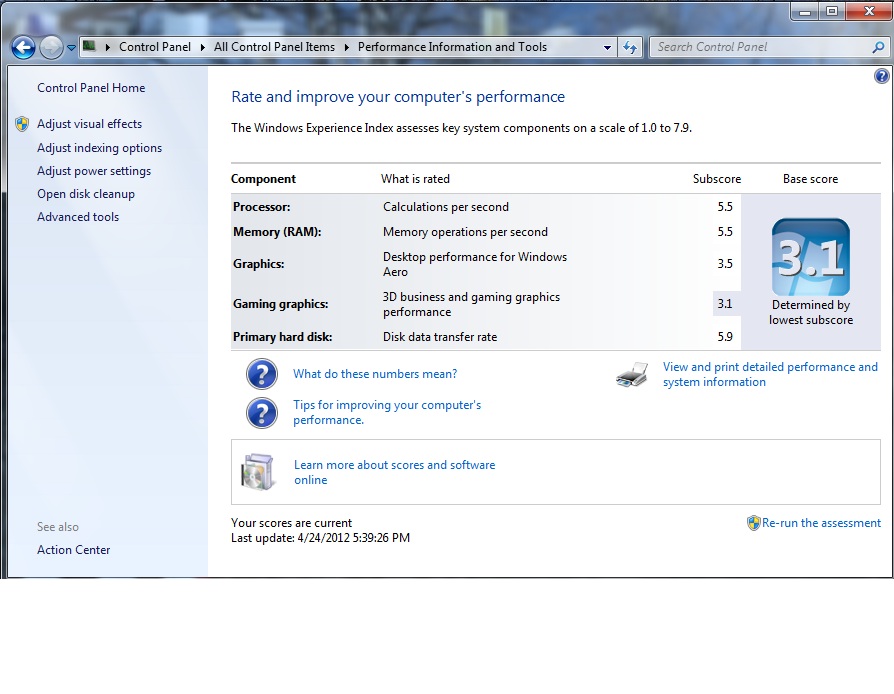This screenshot has width=894, height=694.
Task: Open Learn more about scores and software online
Action: coord(395,472)
